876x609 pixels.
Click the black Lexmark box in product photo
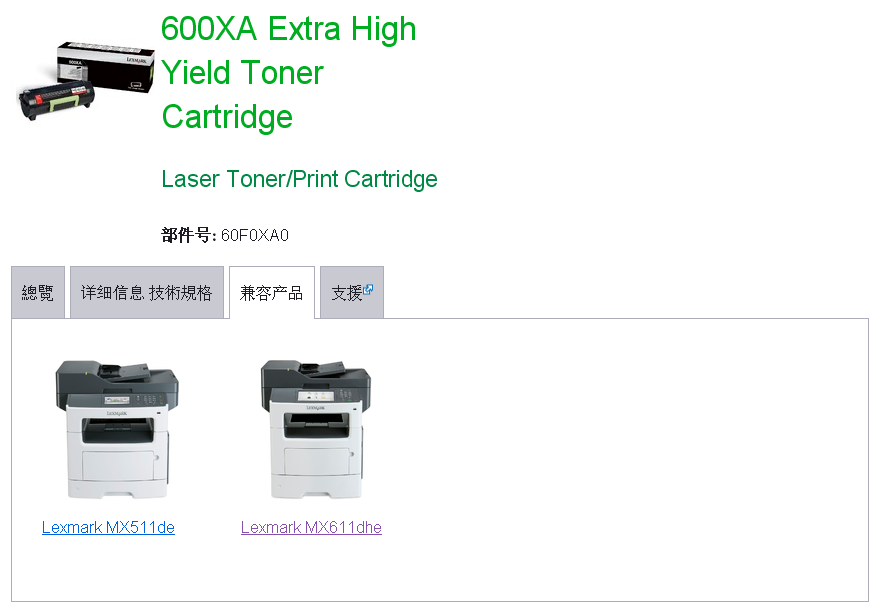pyautogui.click(x=106, y=66)
